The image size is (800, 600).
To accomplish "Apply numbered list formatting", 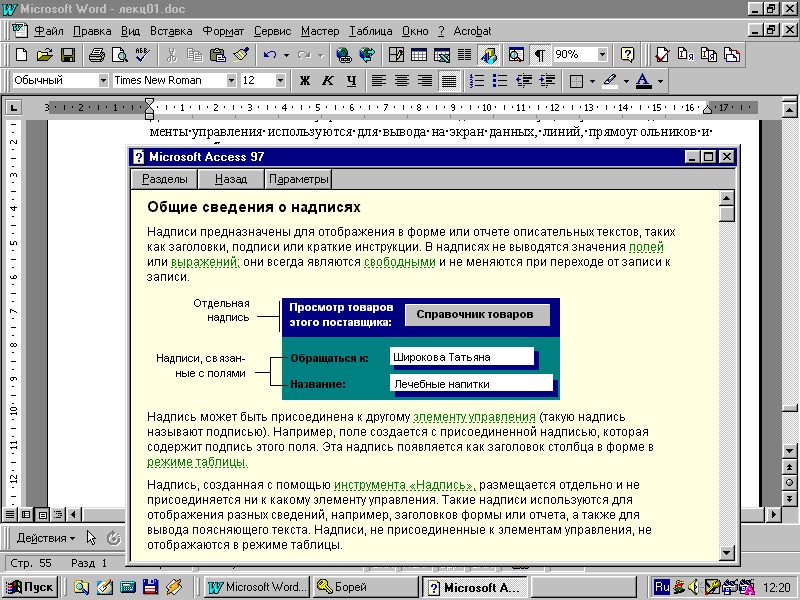I will 477,81.
